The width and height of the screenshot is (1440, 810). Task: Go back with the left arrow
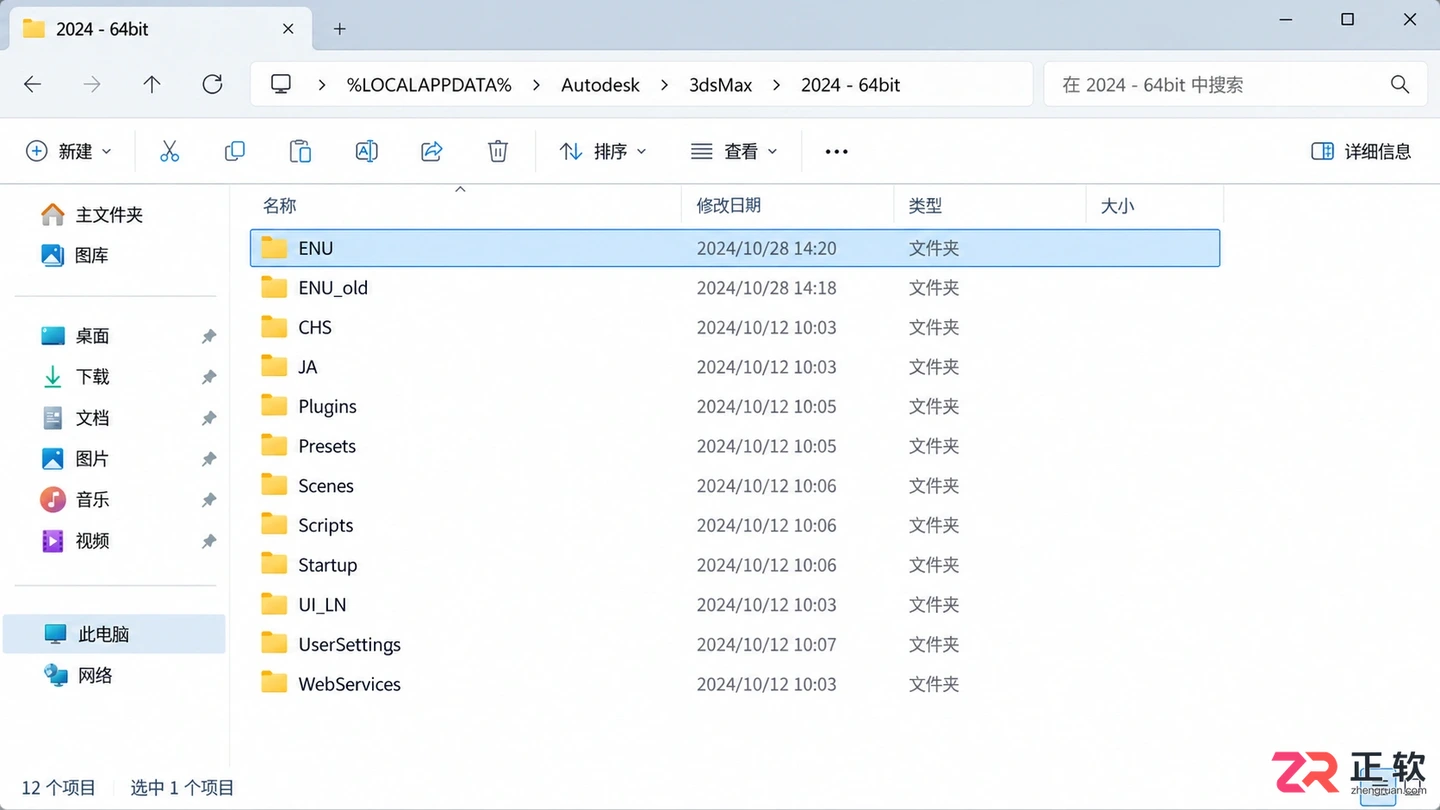click(32, 85)
